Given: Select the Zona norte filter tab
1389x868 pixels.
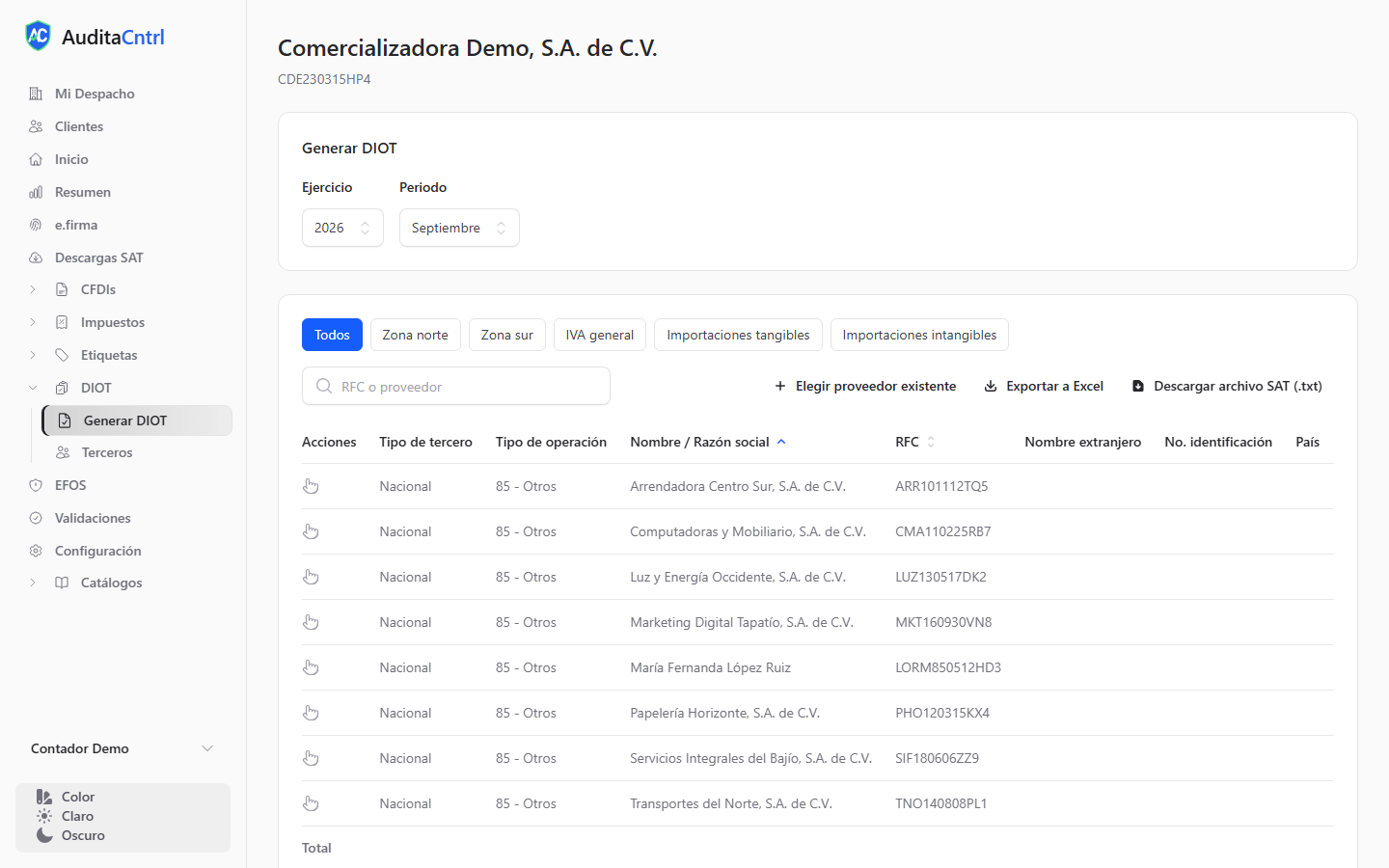Looking at the screenshot, I should click(415, 335).
